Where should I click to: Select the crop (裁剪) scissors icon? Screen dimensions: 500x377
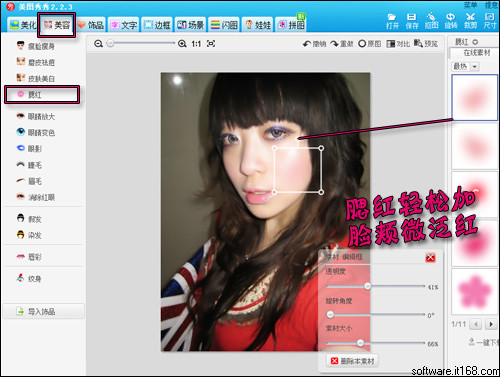470,17
